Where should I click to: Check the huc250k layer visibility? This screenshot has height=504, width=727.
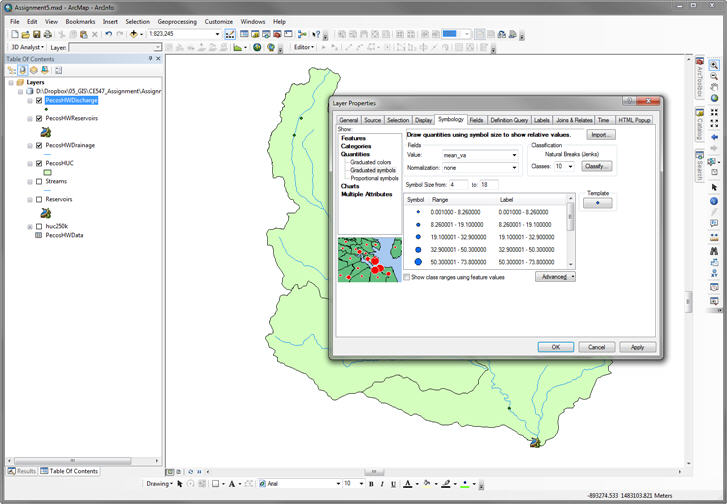coord(39,226)
